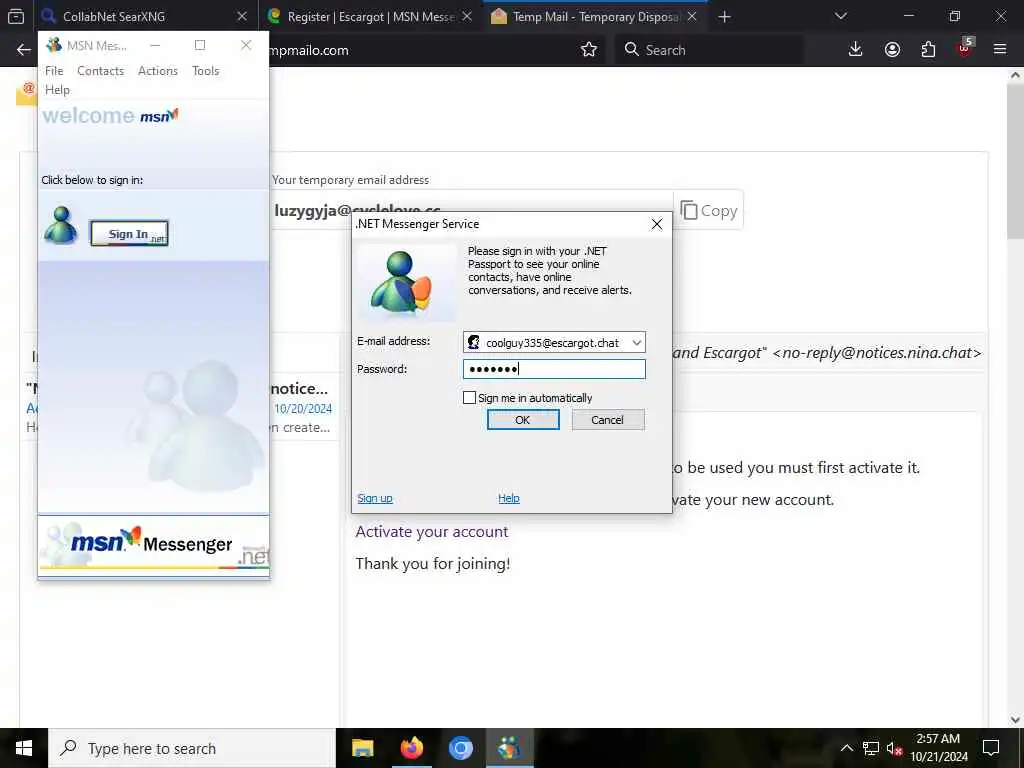Image resolution: width=1024 pixels, height=768 pixels.
Task: Open Chromium from the taskbar
Action: (x=460, y=748)
